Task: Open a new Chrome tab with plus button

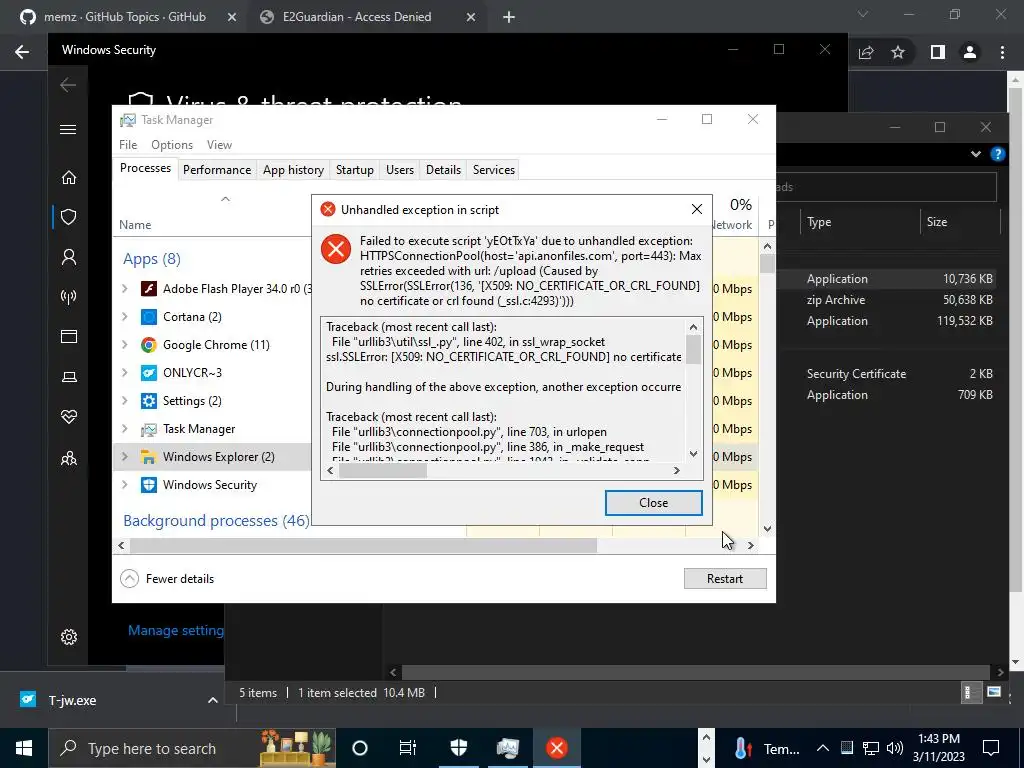Action: click(x=509, y=18)
